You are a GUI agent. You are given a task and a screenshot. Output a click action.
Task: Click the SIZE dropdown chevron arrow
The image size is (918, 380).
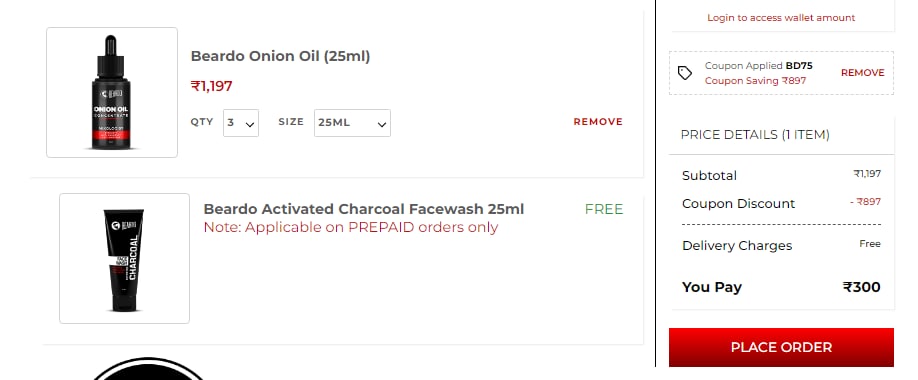pos(382,124)
